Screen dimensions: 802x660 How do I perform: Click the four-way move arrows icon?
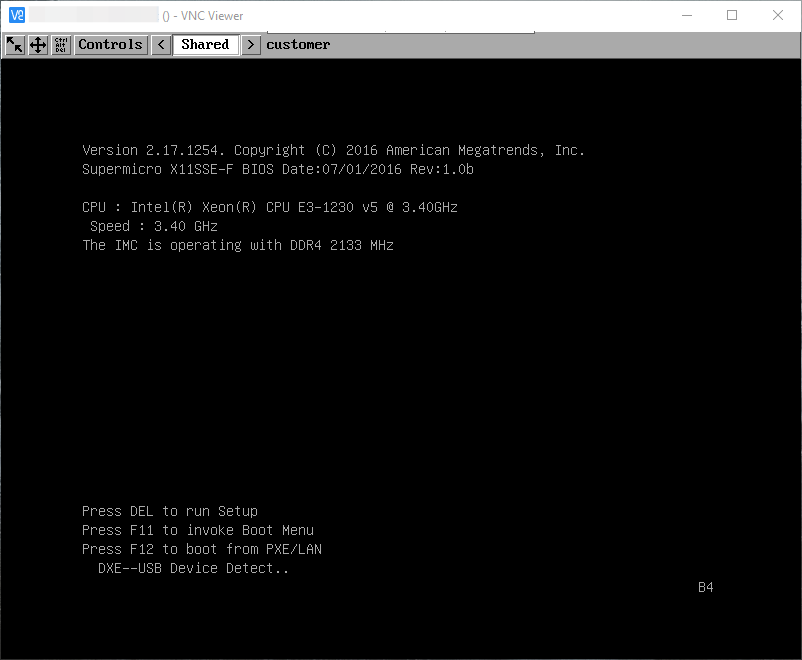coord(38,45)
